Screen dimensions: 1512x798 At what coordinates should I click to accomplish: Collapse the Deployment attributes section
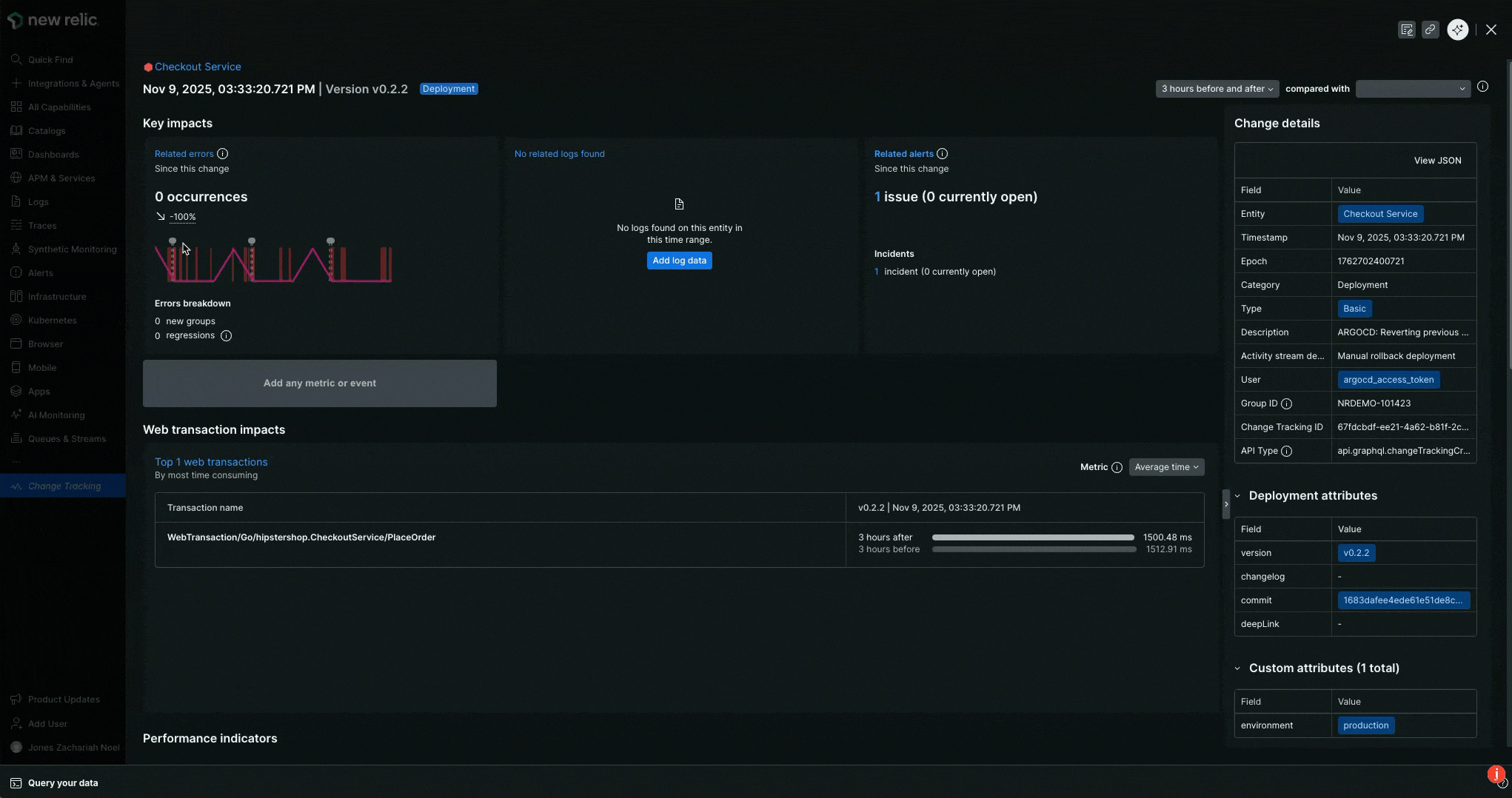click(1237, 496)
